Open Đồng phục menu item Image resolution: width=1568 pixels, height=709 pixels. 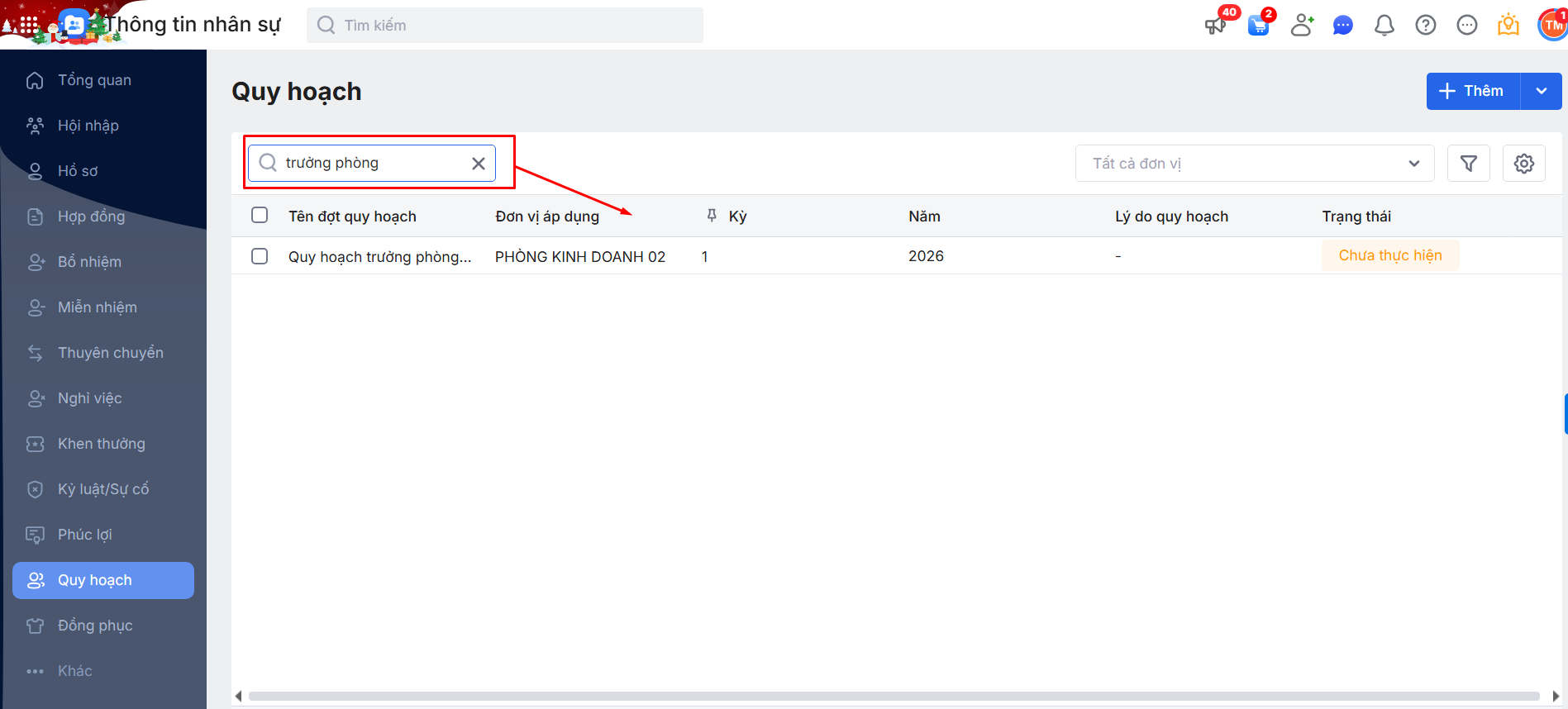pyautogui.click(x=103, y=626)
